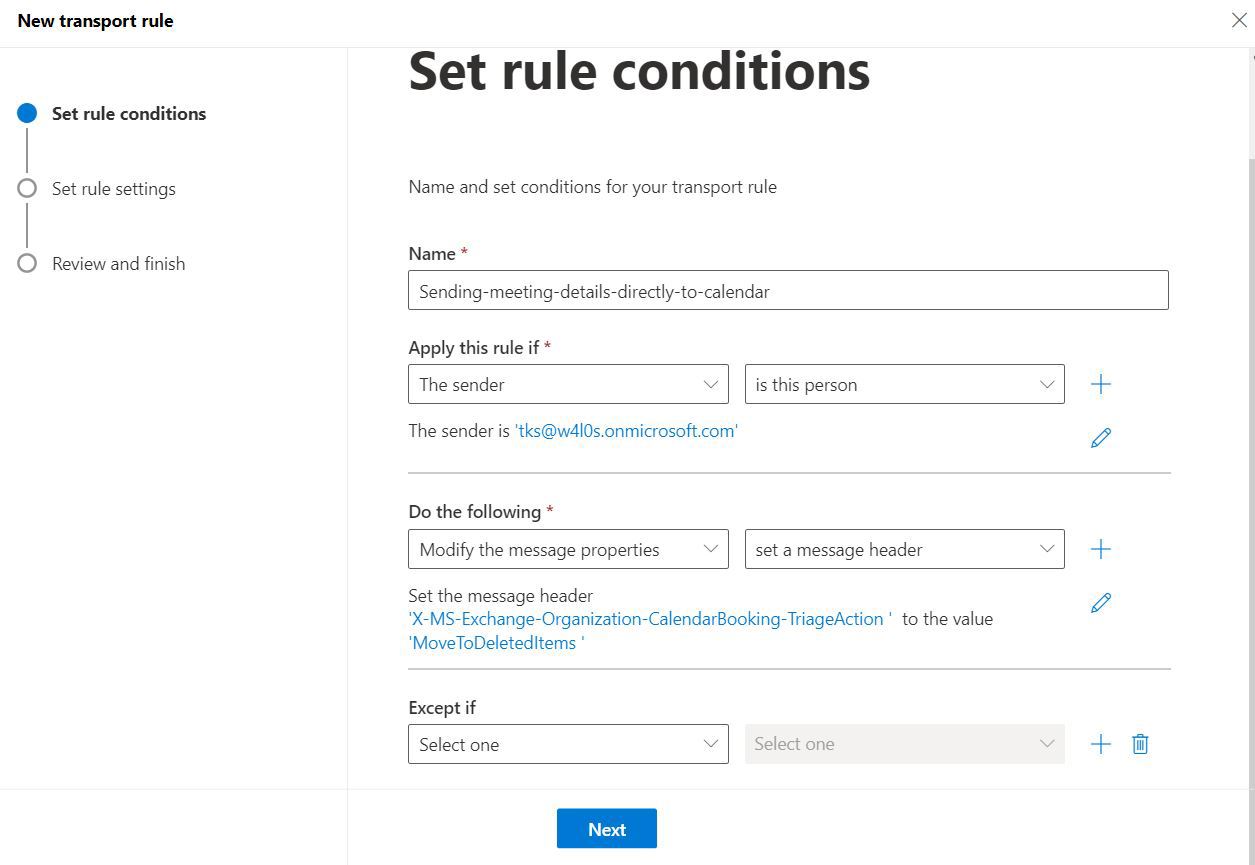Image resolution: width=1255 pixels, height=865 pixels.
Task: Click plus icon beside 'set a message header'
Action: coord(1100,549)
